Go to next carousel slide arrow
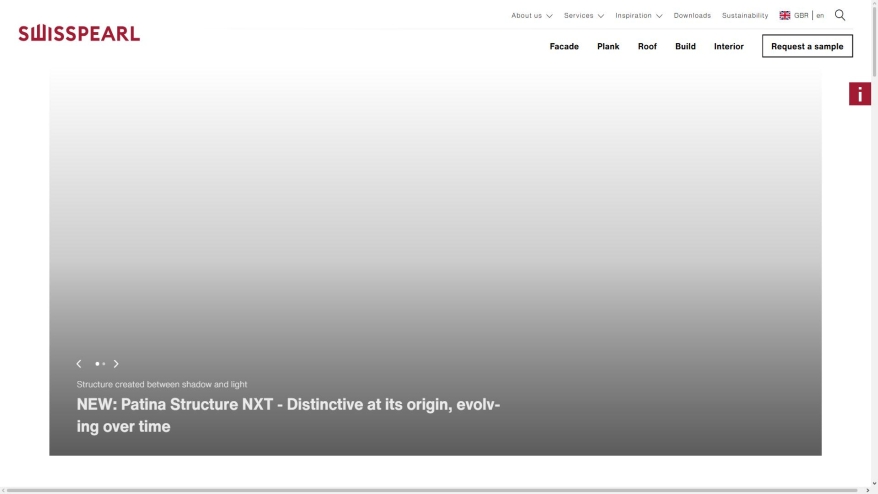 (116, 363)
